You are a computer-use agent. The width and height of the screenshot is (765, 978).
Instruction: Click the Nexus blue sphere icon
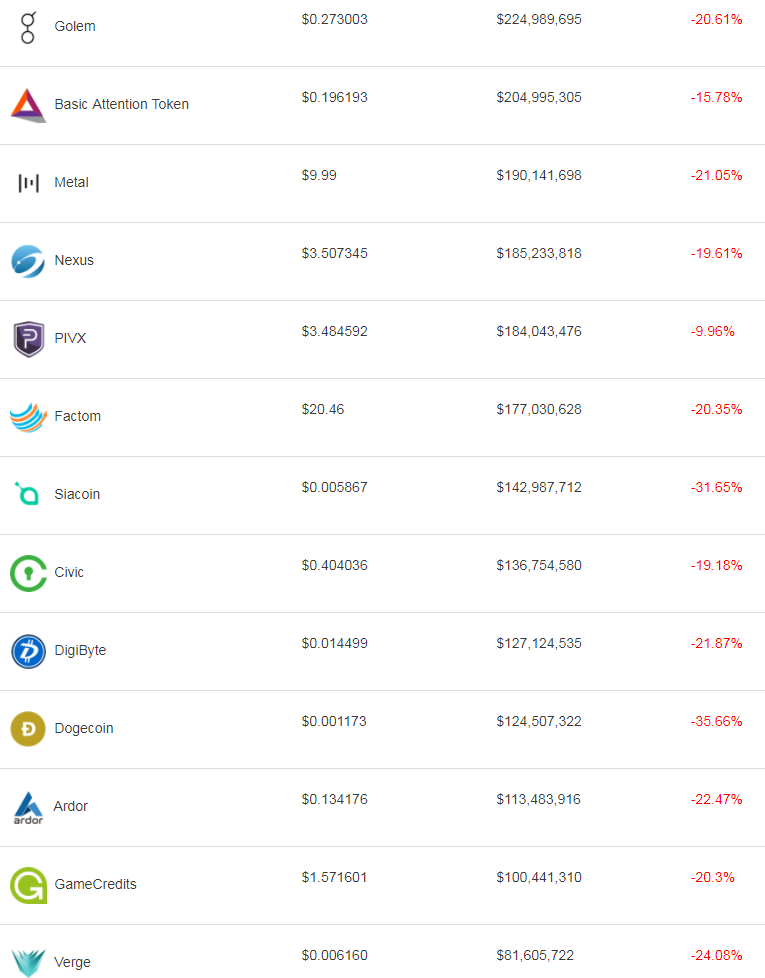pos(28,261)
